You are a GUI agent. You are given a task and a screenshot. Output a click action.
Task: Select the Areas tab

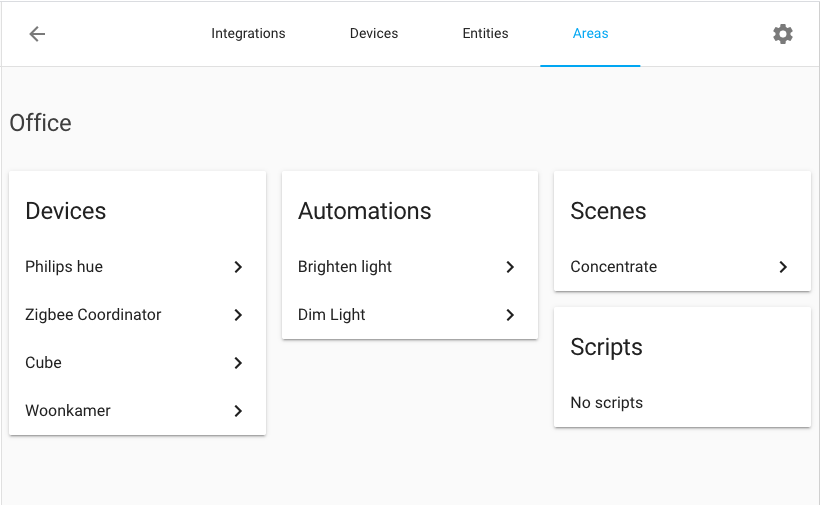590,34
